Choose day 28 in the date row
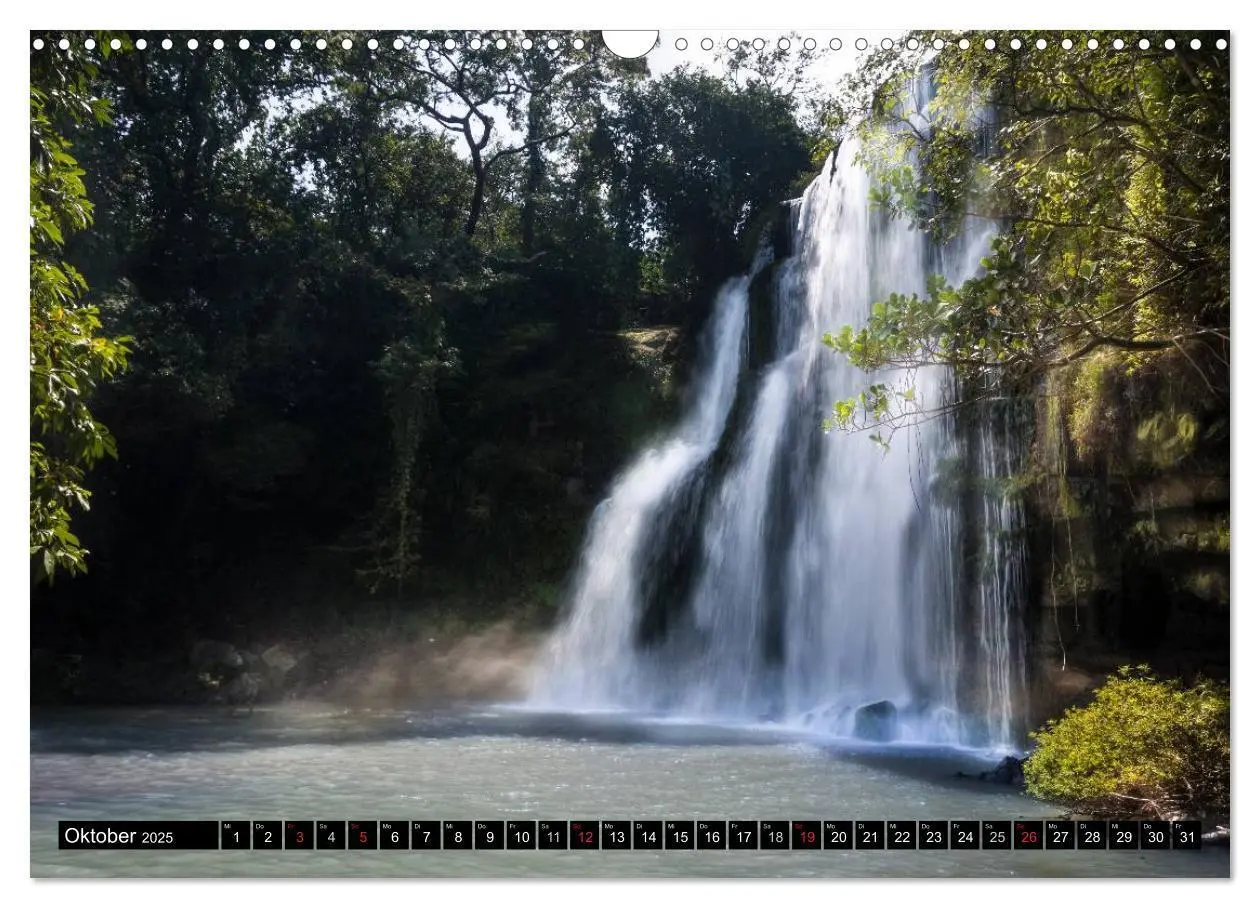1260x908 pixels. click(x=1092, y=836)
